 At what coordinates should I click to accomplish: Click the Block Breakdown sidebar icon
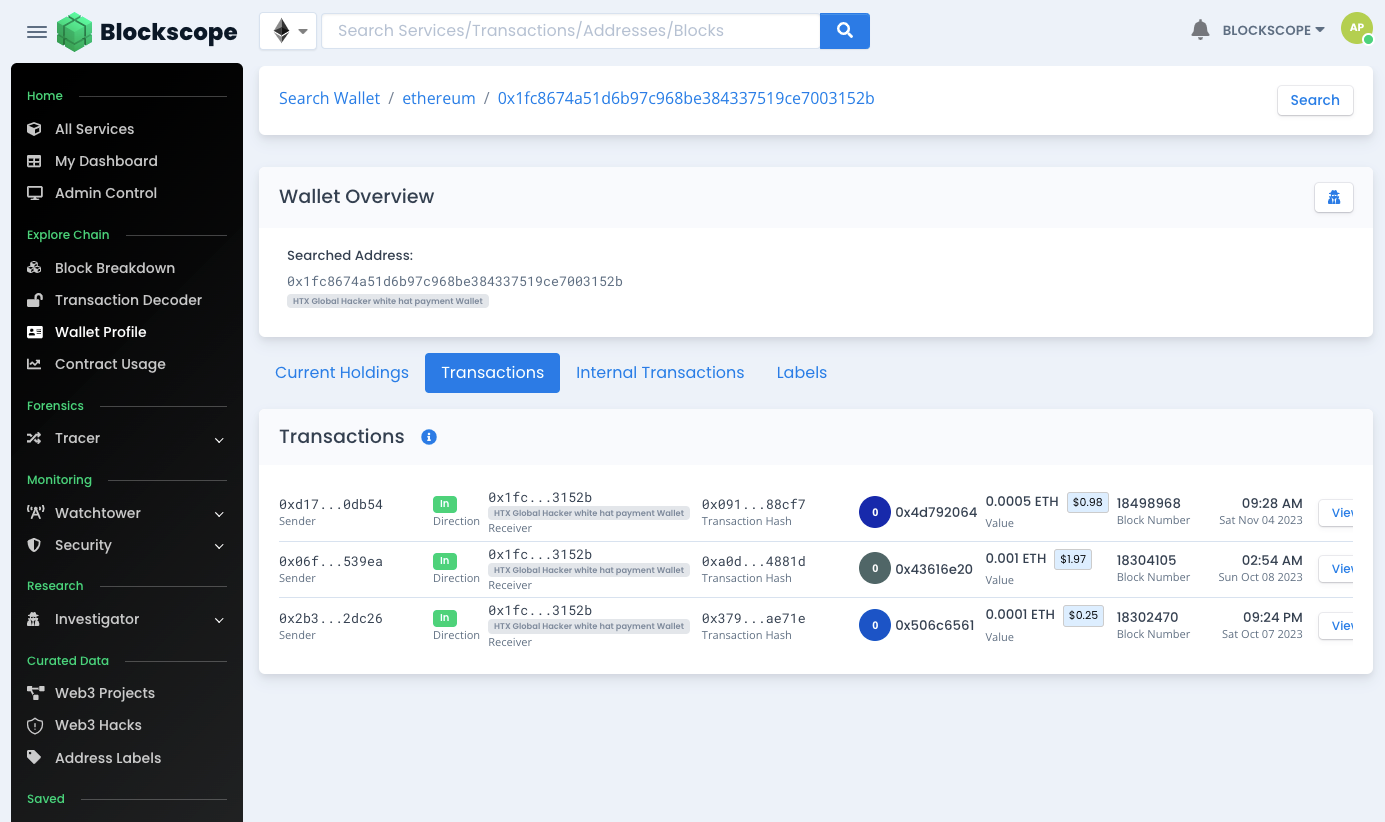35,268
